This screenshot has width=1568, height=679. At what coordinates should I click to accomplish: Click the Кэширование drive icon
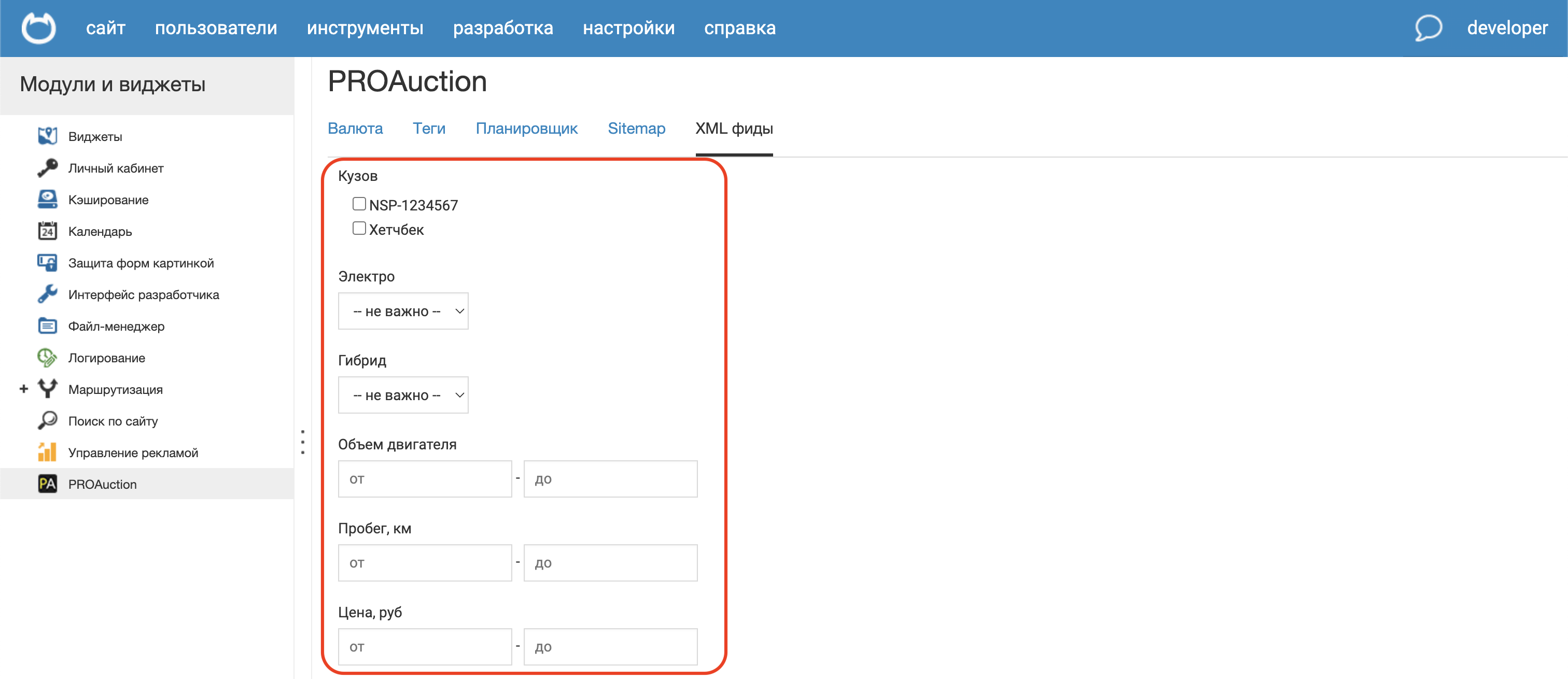pos(48,200)
